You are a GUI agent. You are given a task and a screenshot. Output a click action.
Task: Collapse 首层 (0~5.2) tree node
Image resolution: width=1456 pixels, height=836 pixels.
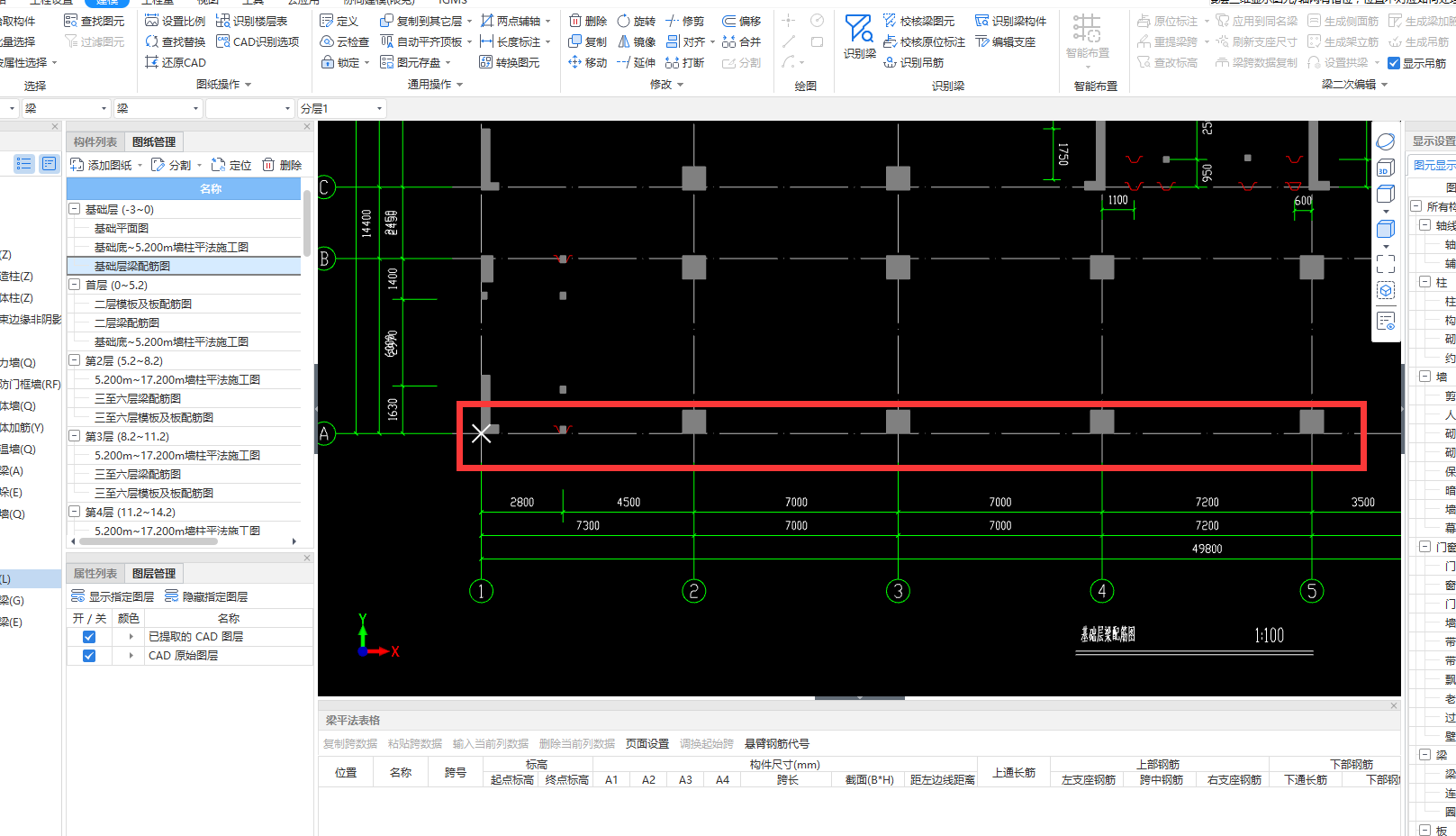[75, 285]
